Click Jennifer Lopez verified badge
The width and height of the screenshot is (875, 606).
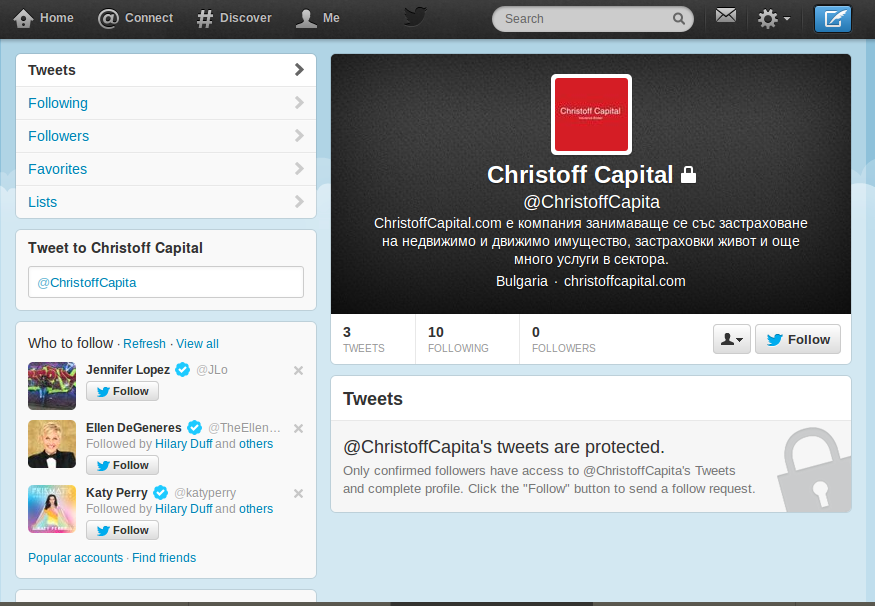click(182, 369)
